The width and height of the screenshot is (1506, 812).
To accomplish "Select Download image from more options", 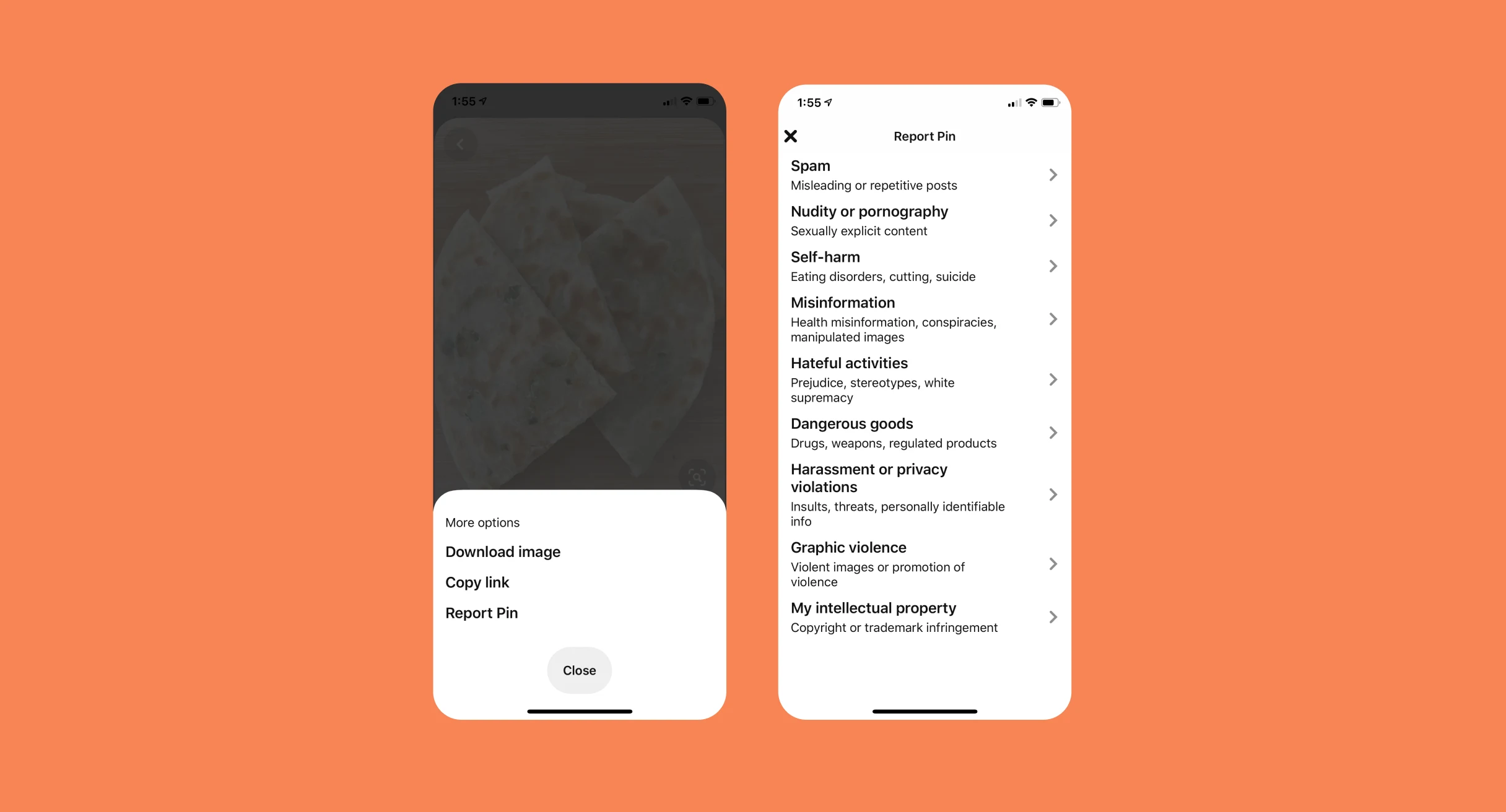I will (504, 551).
